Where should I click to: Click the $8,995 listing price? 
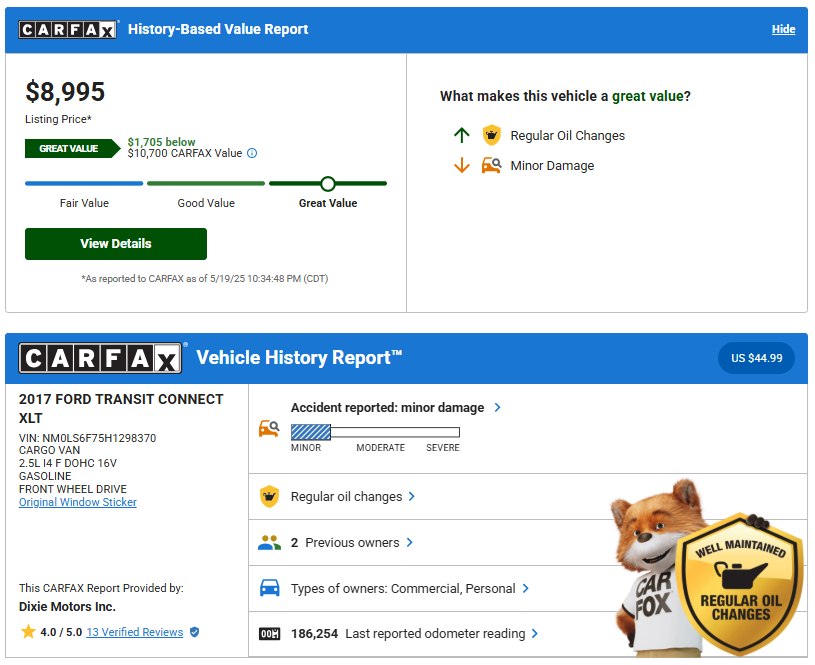[65, 92]
